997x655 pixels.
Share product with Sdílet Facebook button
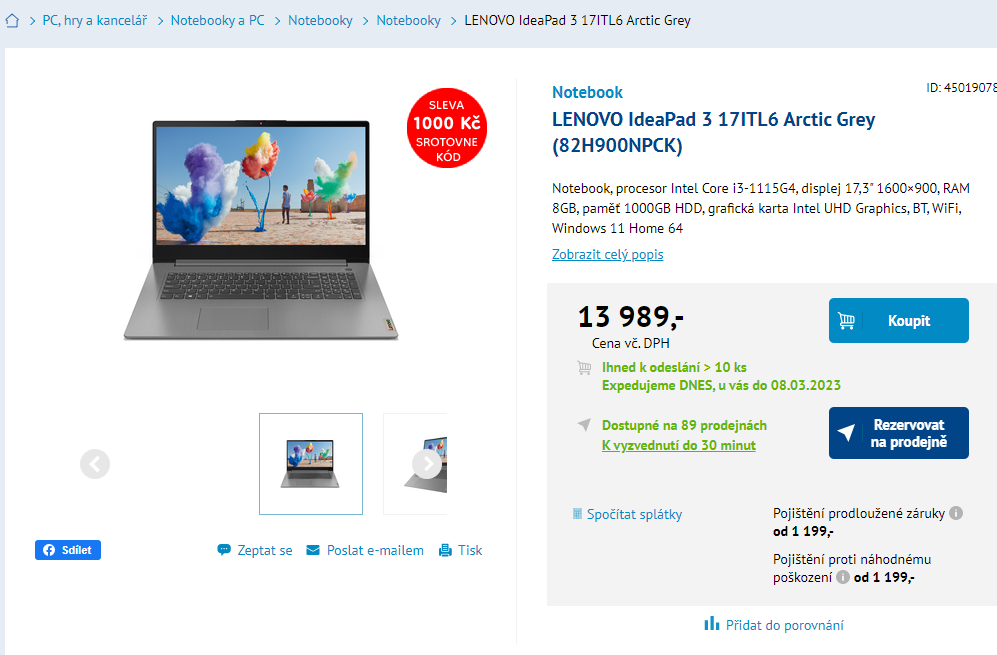68,550
